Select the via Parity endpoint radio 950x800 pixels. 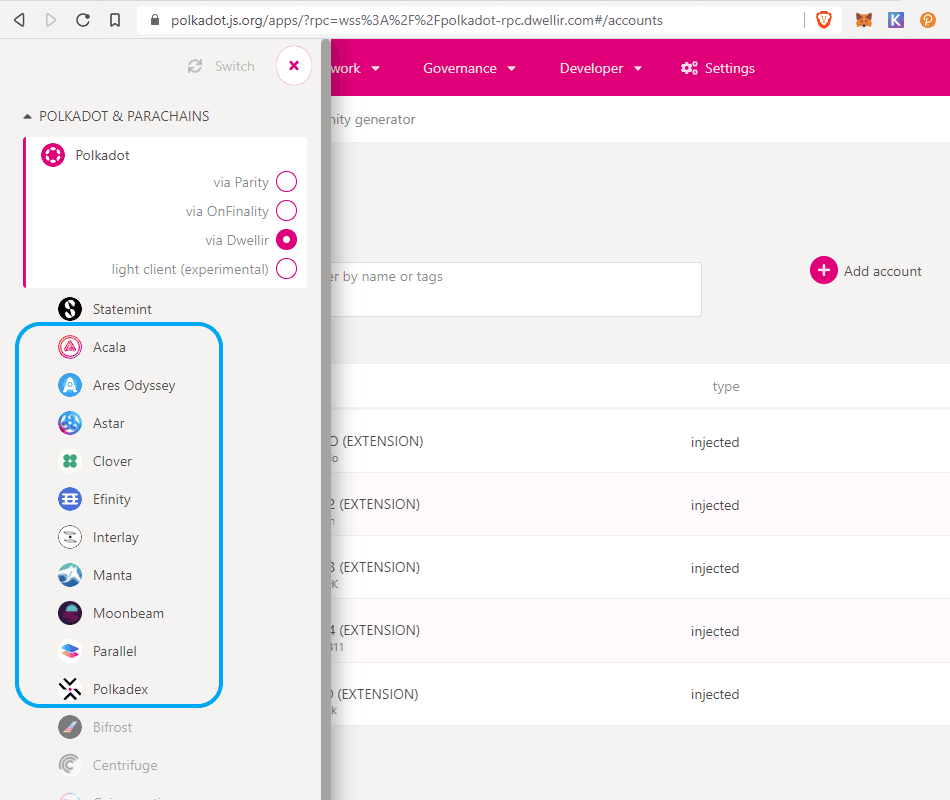click(x=286, y=182)
